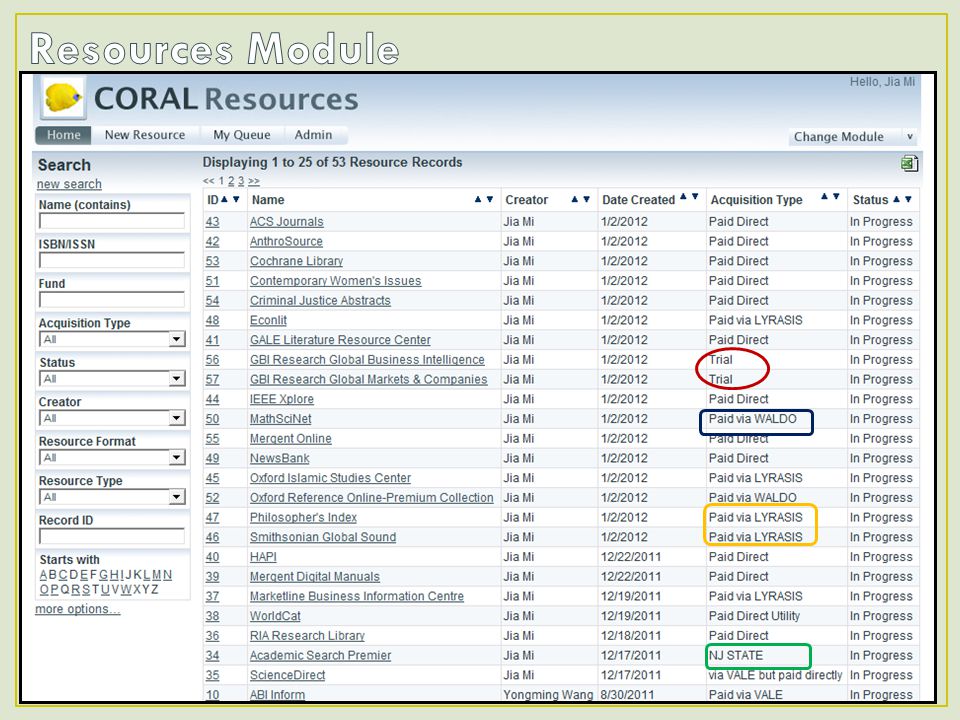The height and width of the screenshot is (720, 960).
Task: Open Contemporary Women's Issues record
Action: [336, 280]
